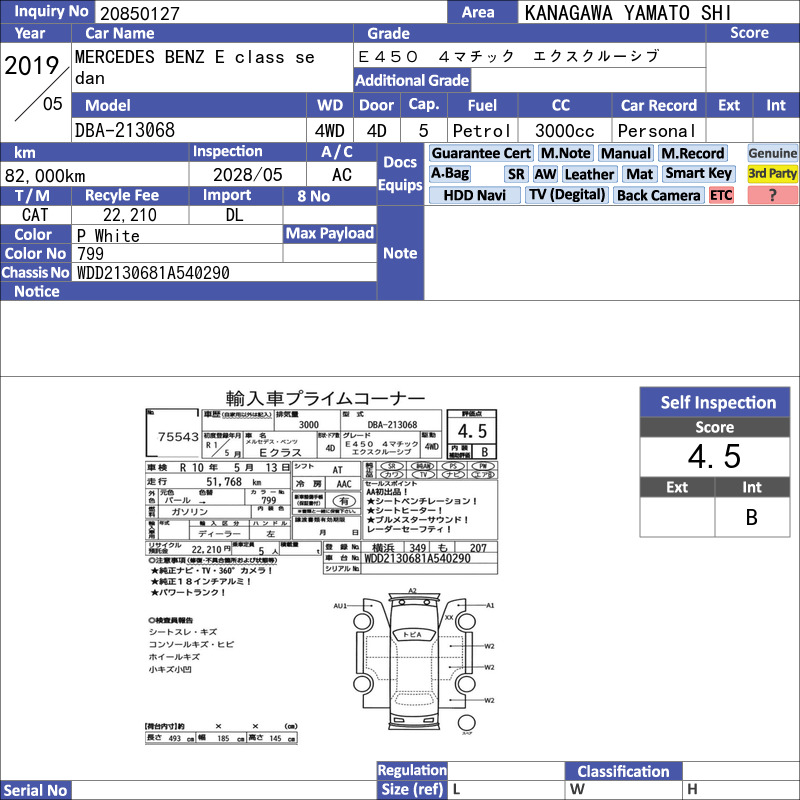Click the car damage diagram on sheet
This screenshot has height=800, width=800.
point(414,661)
